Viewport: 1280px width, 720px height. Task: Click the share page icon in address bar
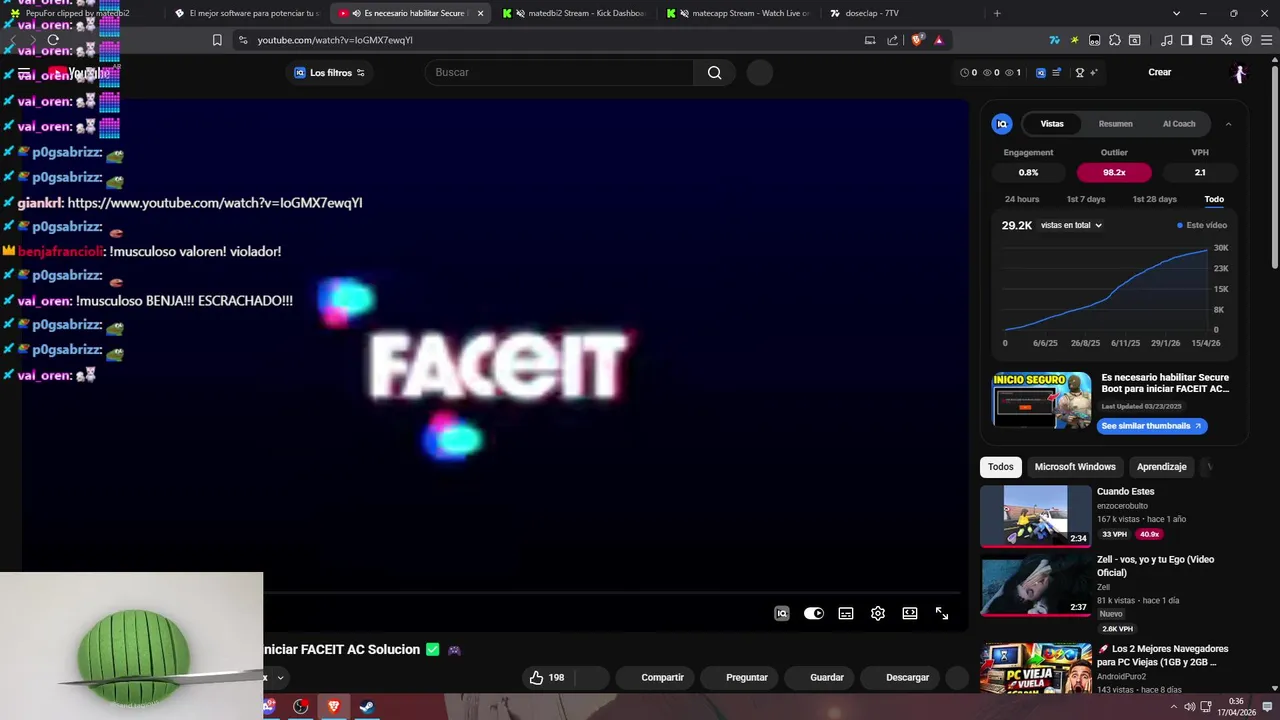point(892,40)
